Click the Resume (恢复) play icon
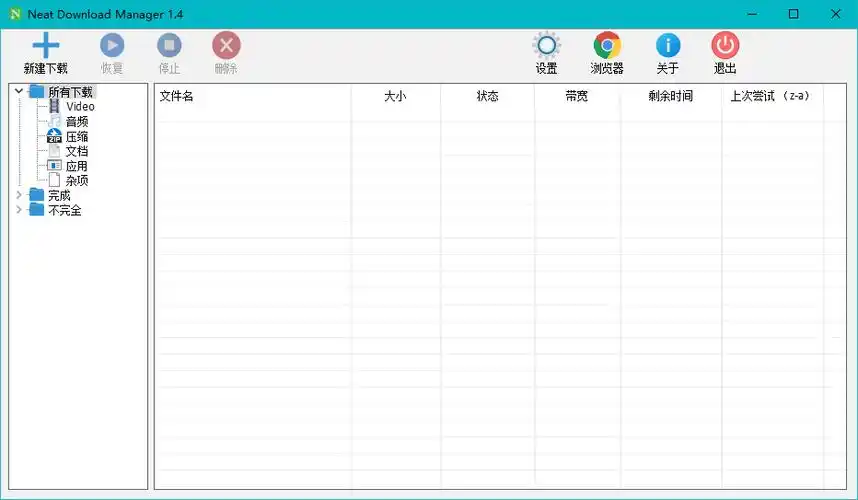The height and width of the screenshot is (500, 858). pyautogui.click(x=112, y=45)
